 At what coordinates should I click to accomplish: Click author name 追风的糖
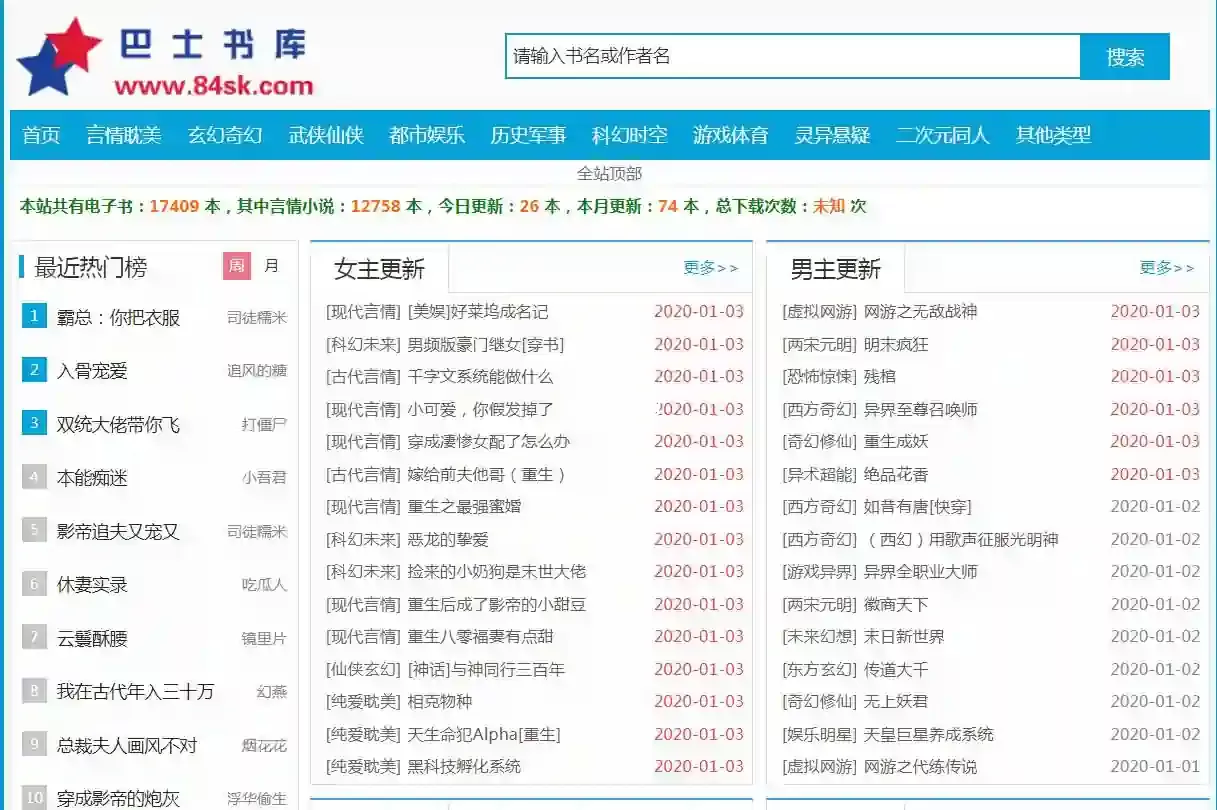point(257,371)
